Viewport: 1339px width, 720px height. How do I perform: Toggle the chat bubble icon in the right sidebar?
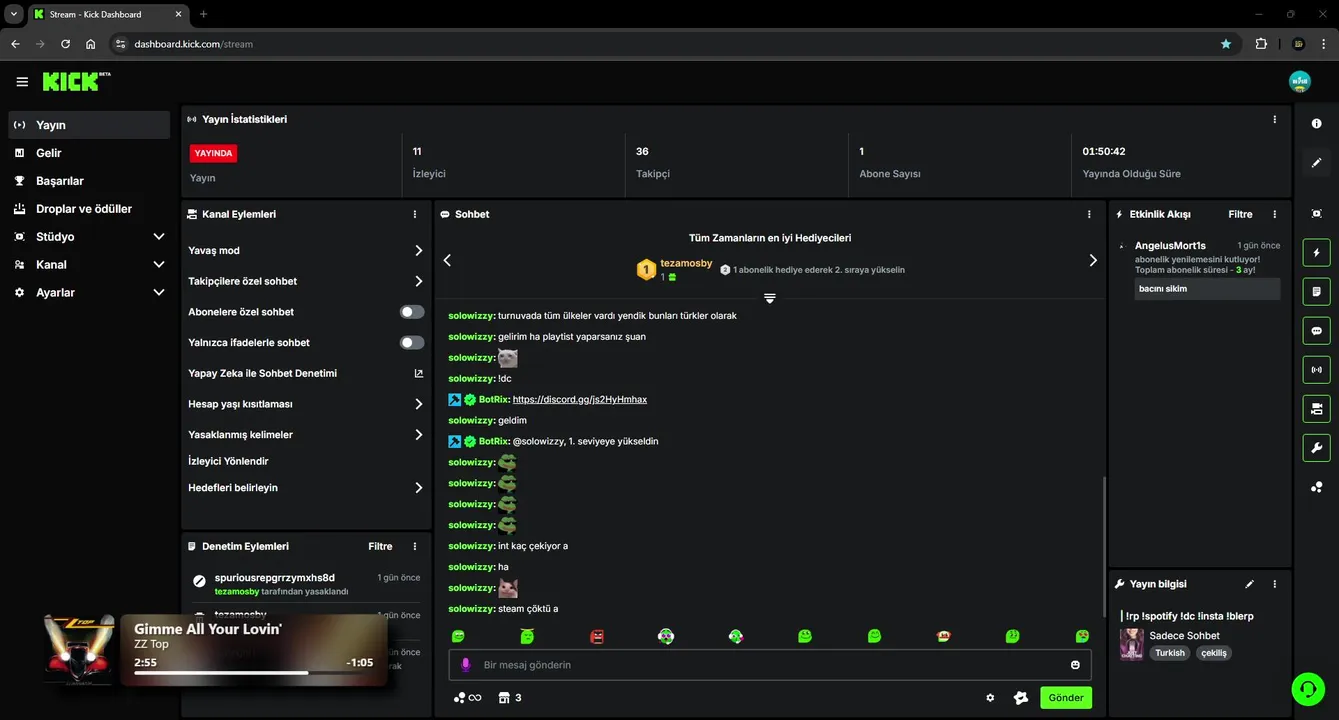click(x=1316, y=331)
